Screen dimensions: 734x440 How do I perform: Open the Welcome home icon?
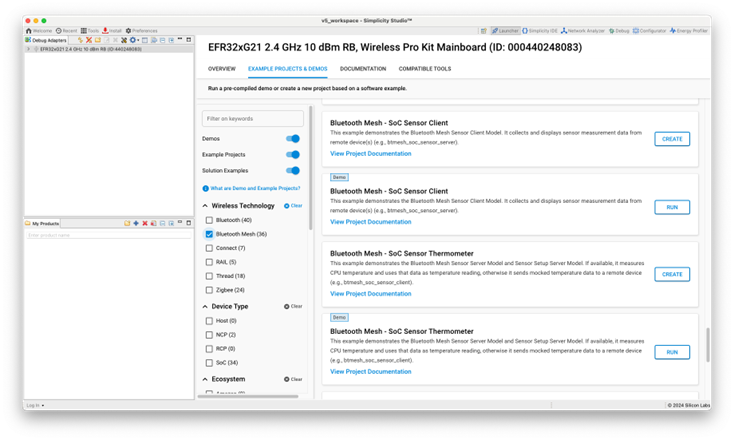[x=28, y=31]
